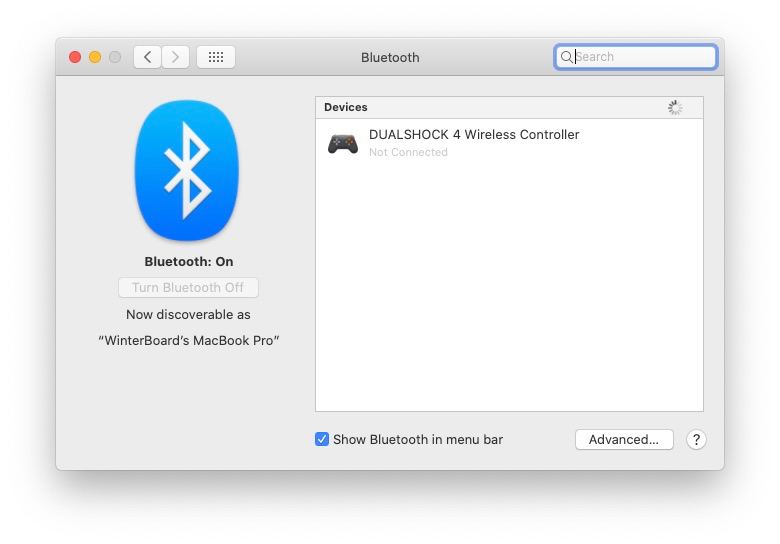Click the Now discoverable as text
Viewport: 780px width, 544px height.
coord(188,315)
